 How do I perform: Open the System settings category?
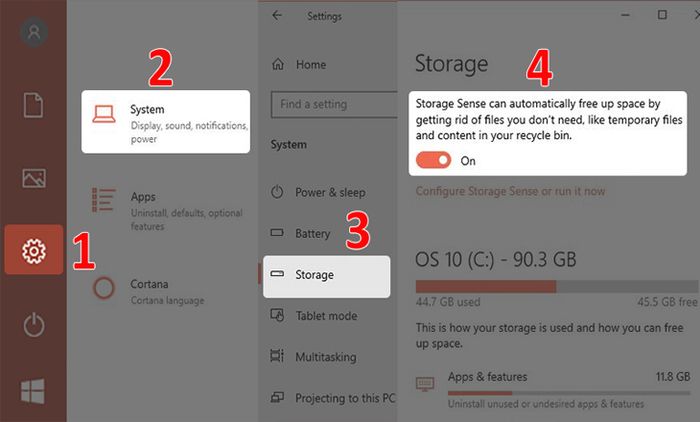click(166, 122)
